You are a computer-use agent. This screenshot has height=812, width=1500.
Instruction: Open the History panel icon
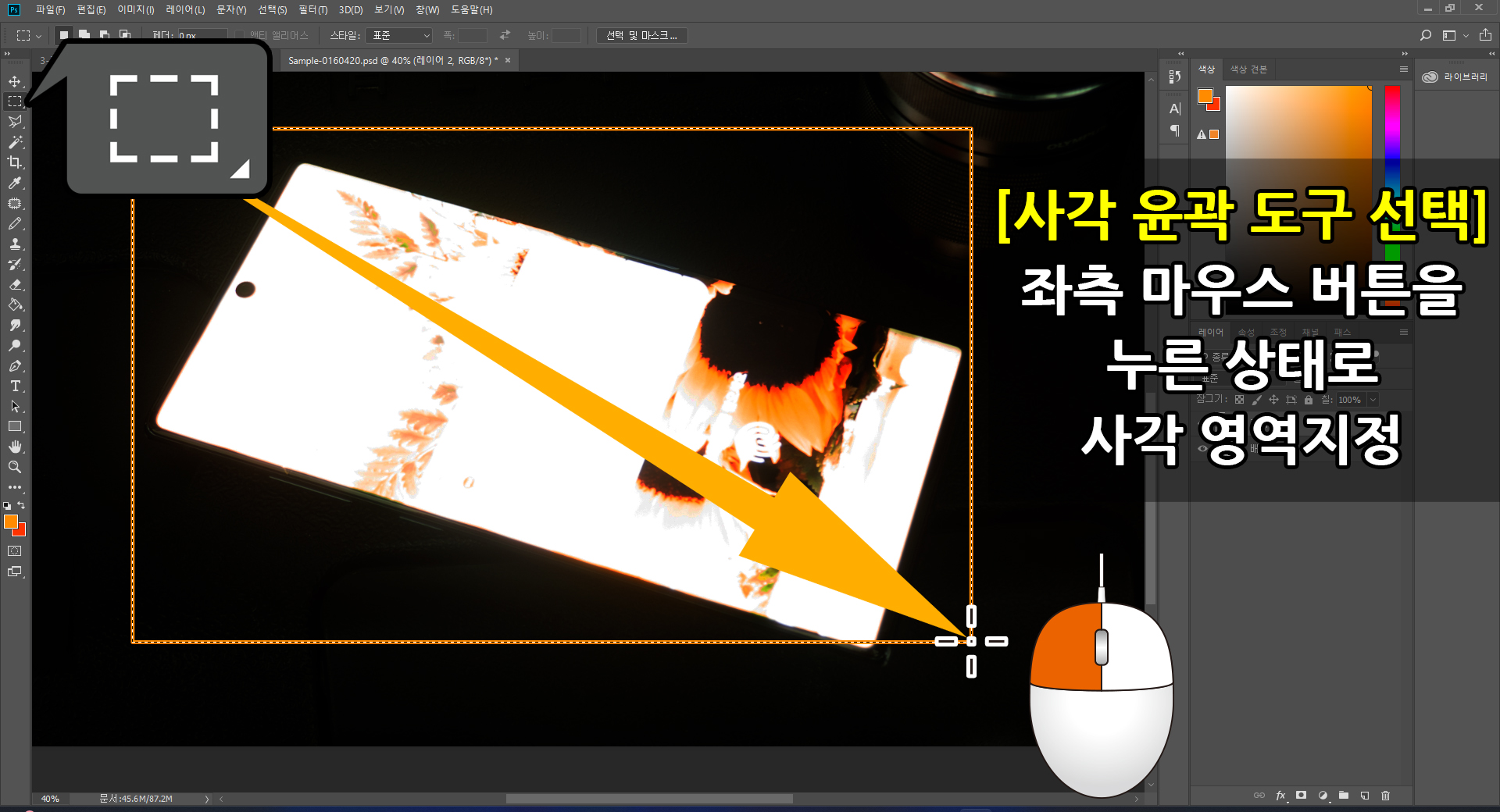coord(1174,77)
